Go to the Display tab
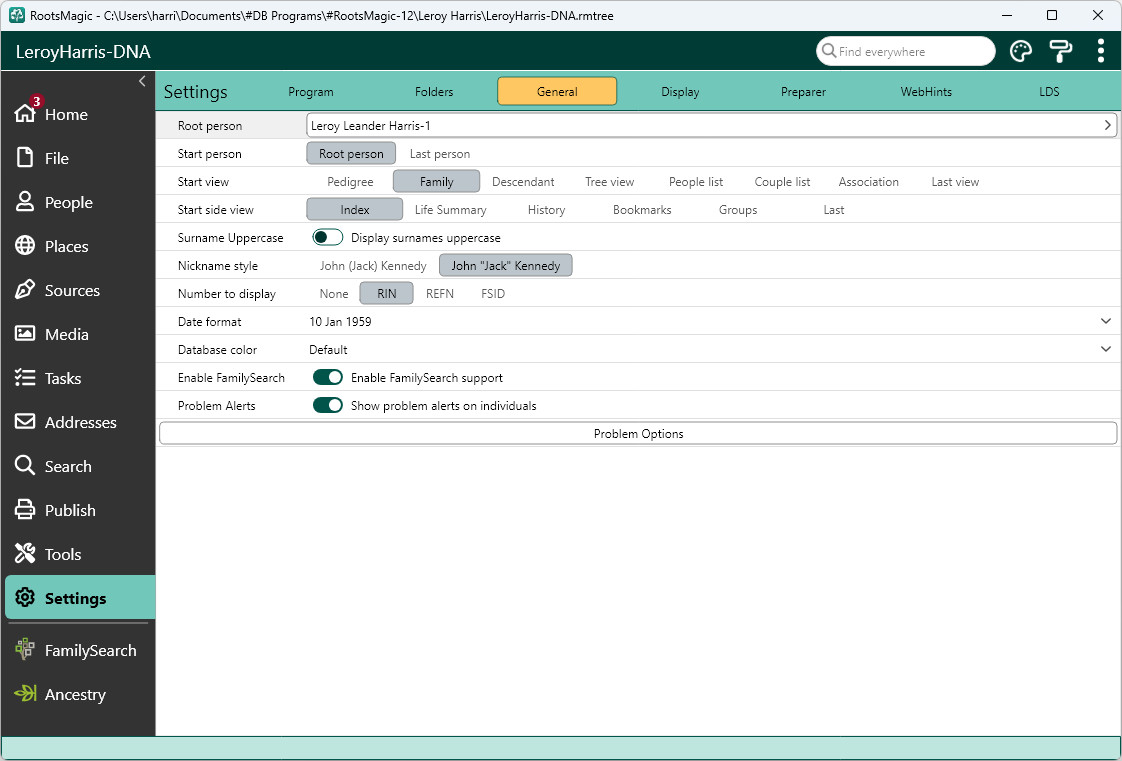Image resolution: width=1122 pixels, height=761 pixels. [680, 92]
